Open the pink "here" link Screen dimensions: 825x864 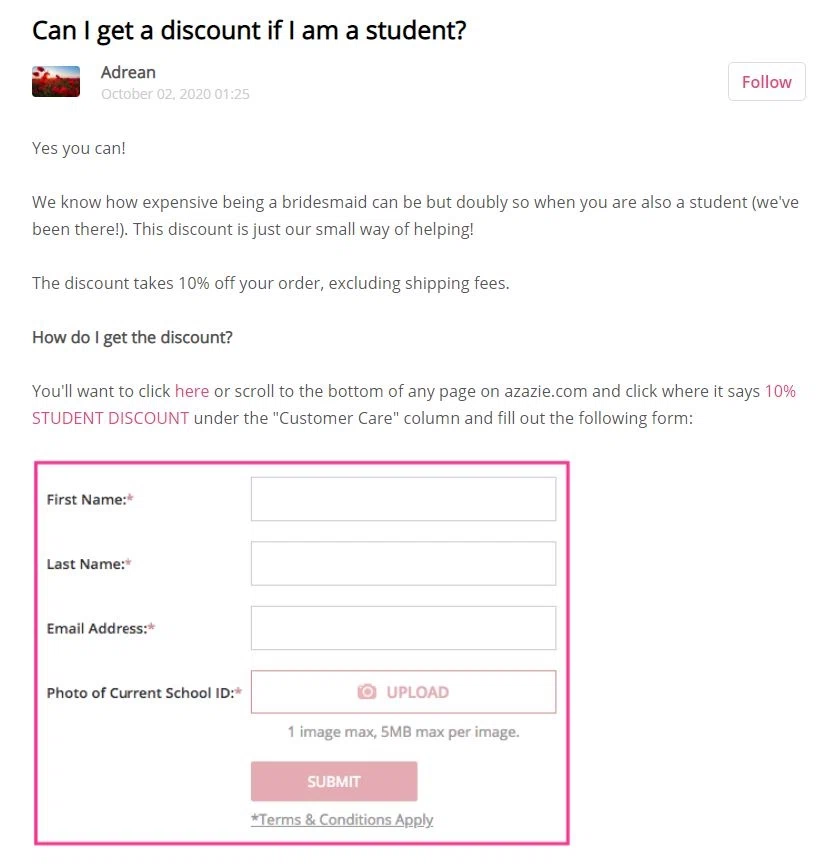(192, 391)
